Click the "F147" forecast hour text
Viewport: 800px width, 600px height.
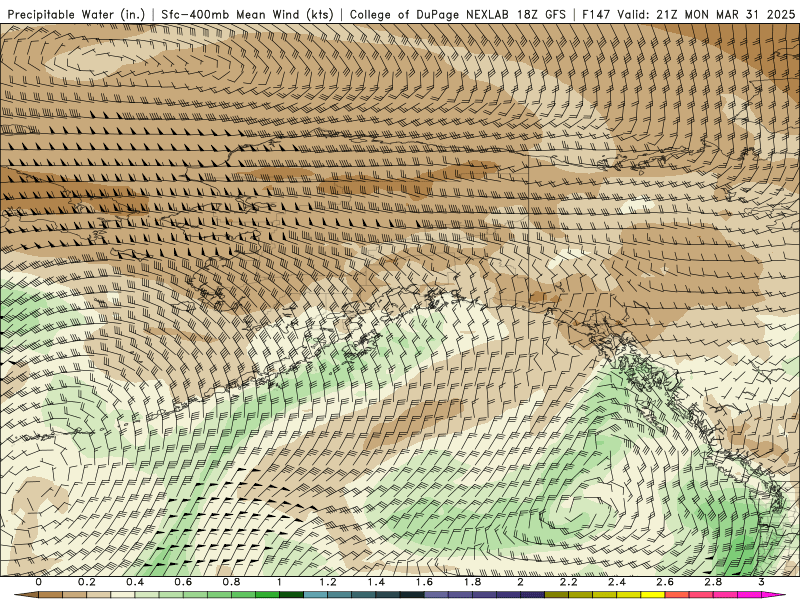(x=597, y=14)
